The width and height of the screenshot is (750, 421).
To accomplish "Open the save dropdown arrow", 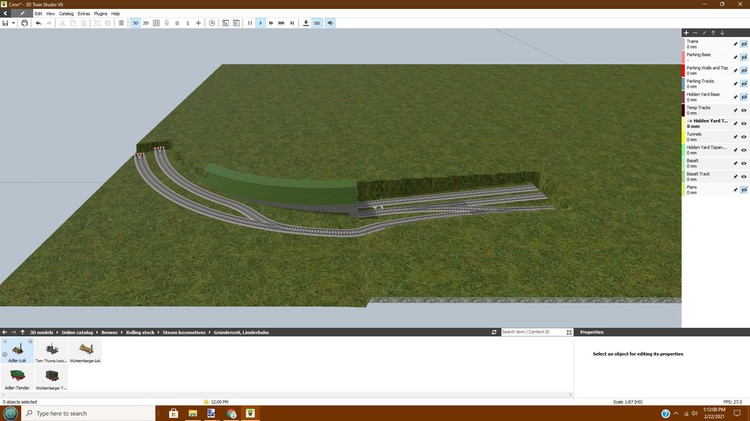I will (14, 22).
